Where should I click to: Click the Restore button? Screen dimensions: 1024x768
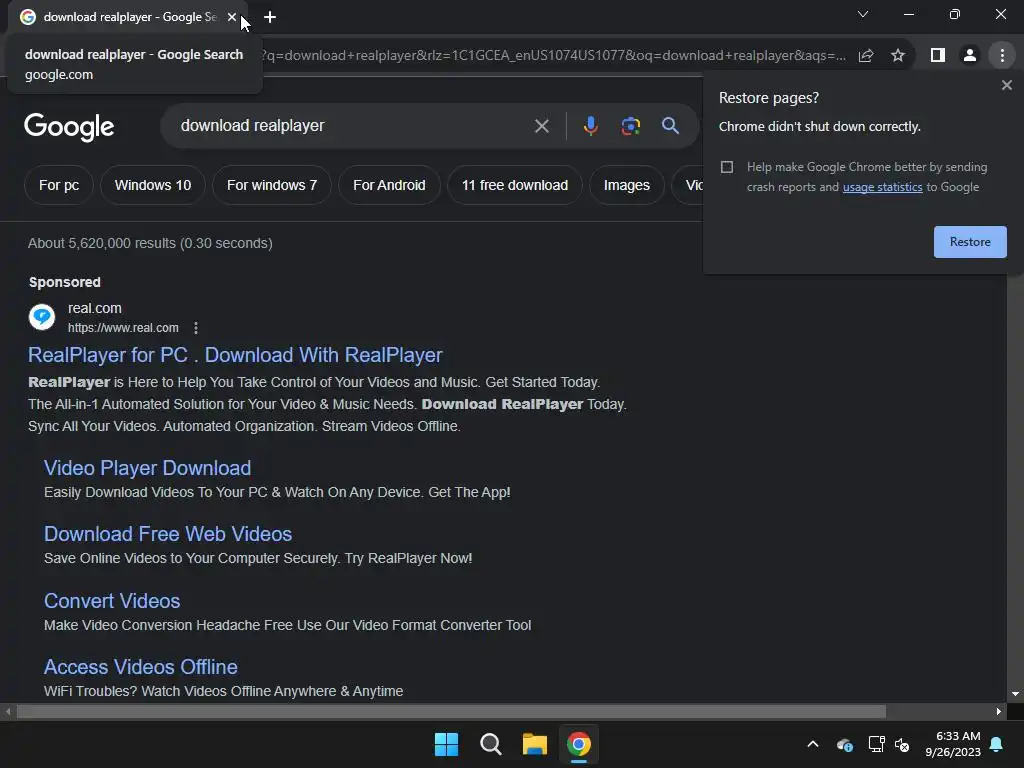click(x=970, y=242)
